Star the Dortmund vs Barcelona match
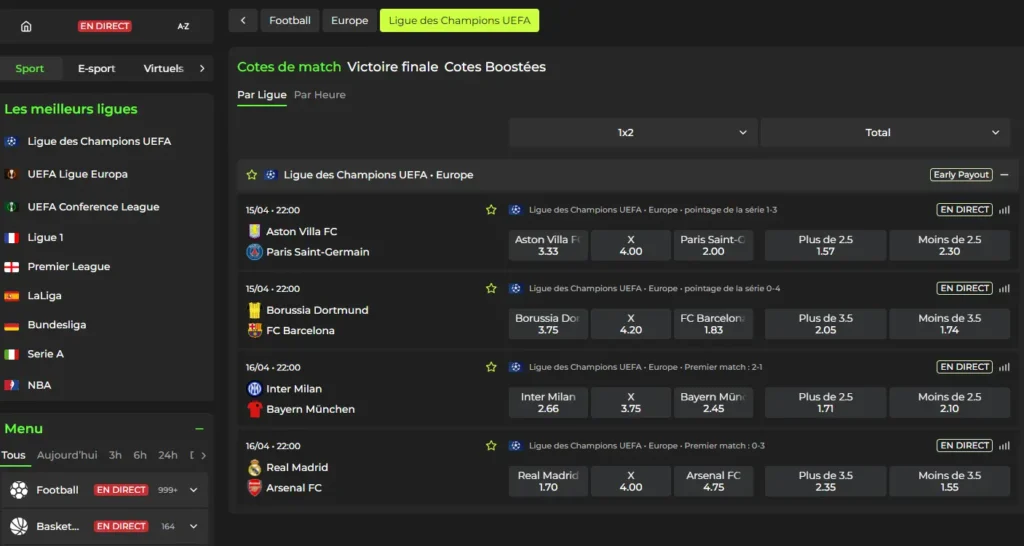Image resolution: width=1024 pixels, height=546 pixels. coord(491,288)
